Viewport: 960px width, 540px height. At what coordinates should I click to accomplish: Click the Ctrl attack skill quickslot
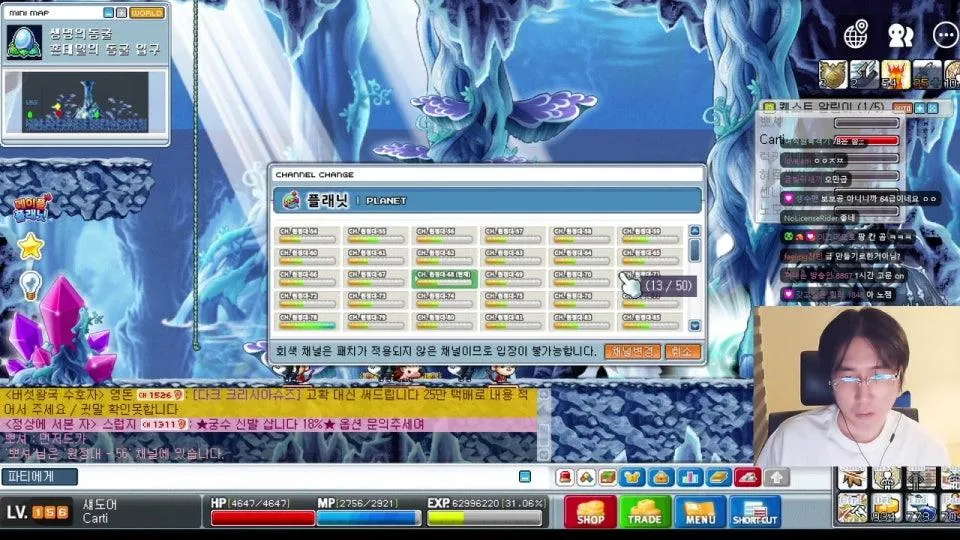[852, 508]
